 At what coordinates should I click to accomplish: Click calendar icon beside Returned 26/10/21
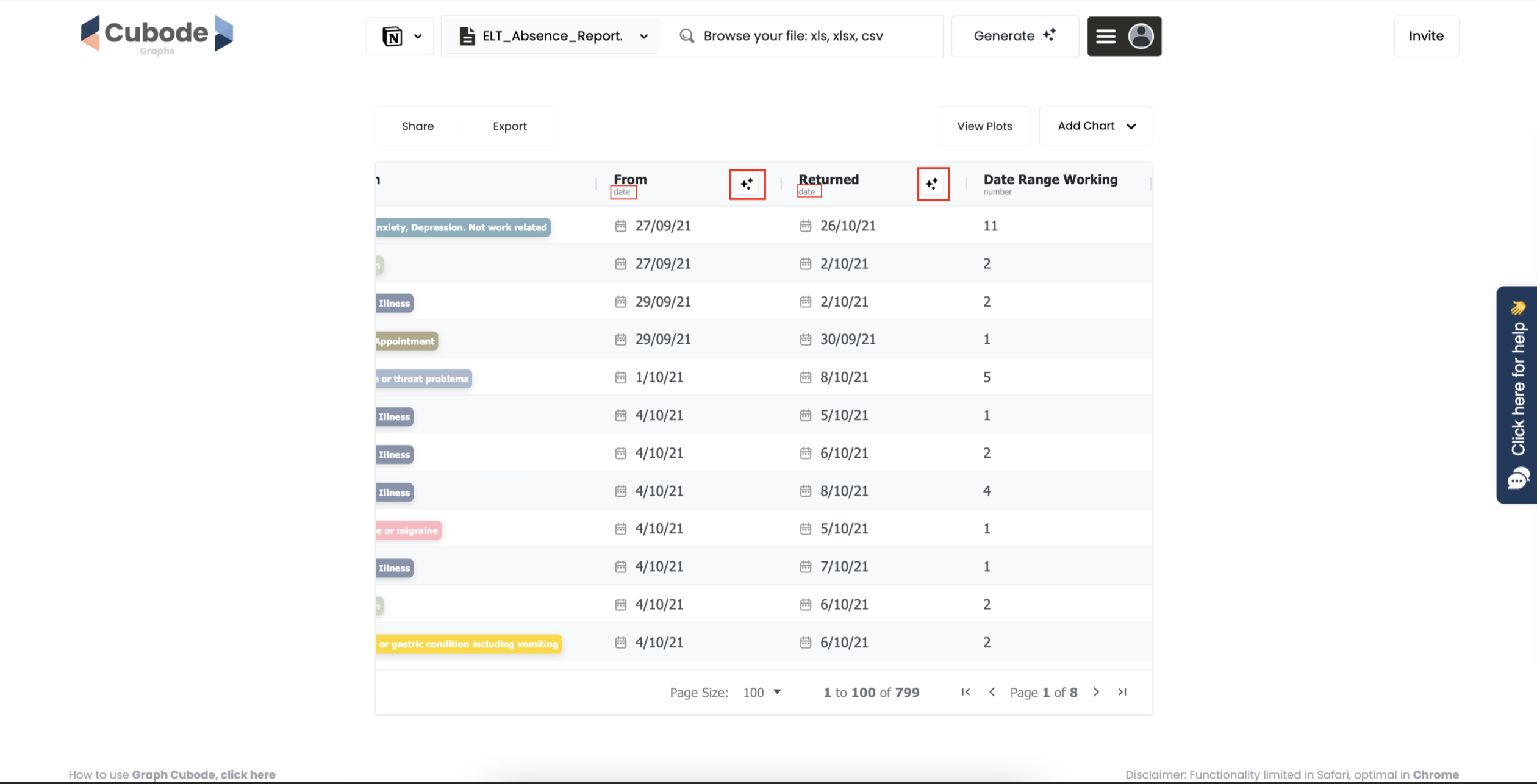click(x=805, y=226)
